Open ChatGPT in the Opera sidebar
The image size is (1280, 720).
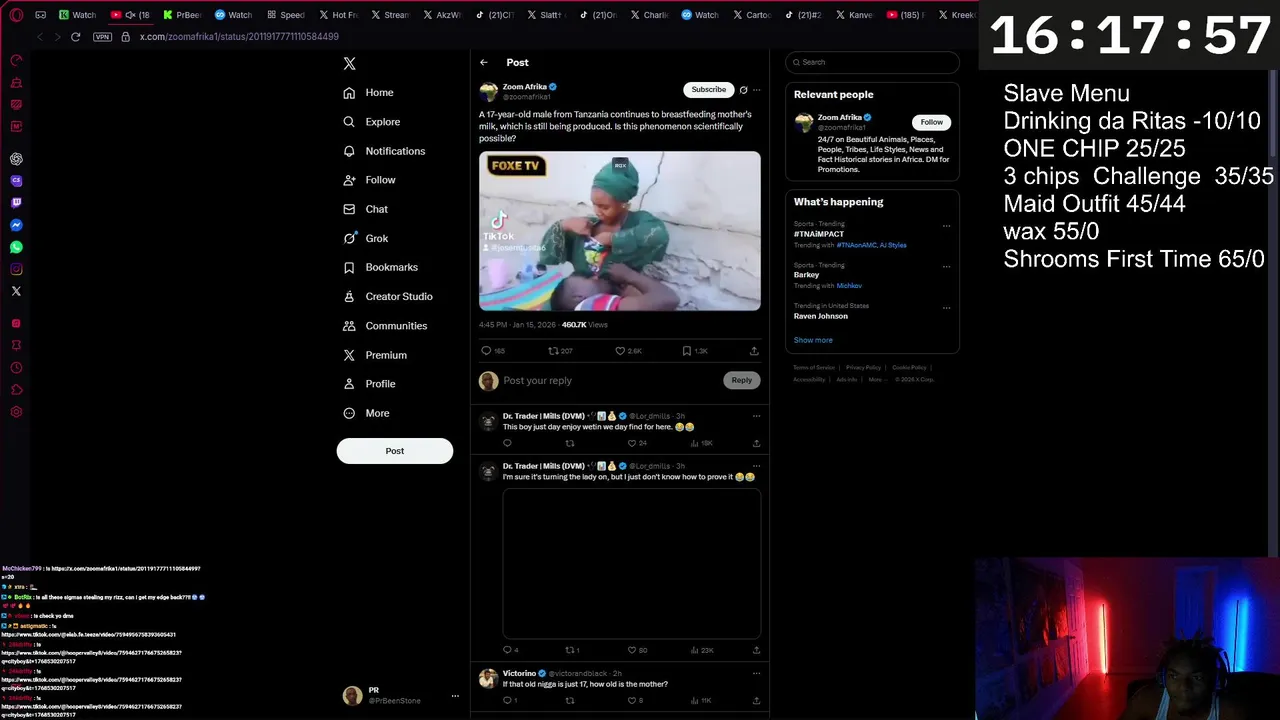[16, 159]
